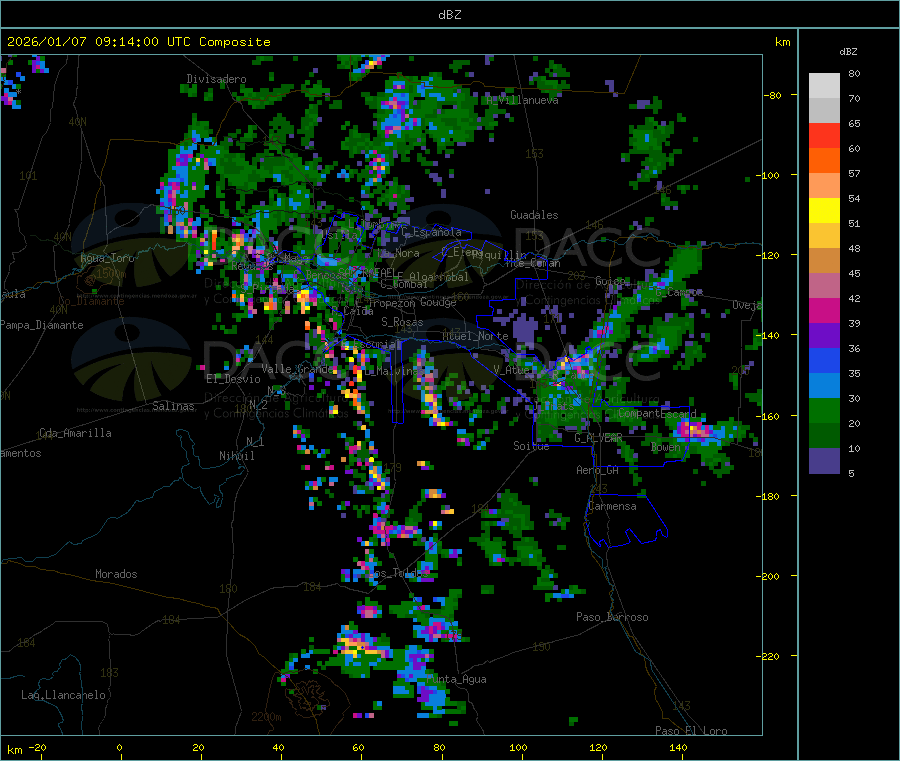Click the red 65-60 dBZ legend swatch
Screen dimensions: 900x761
coord(824,135)
